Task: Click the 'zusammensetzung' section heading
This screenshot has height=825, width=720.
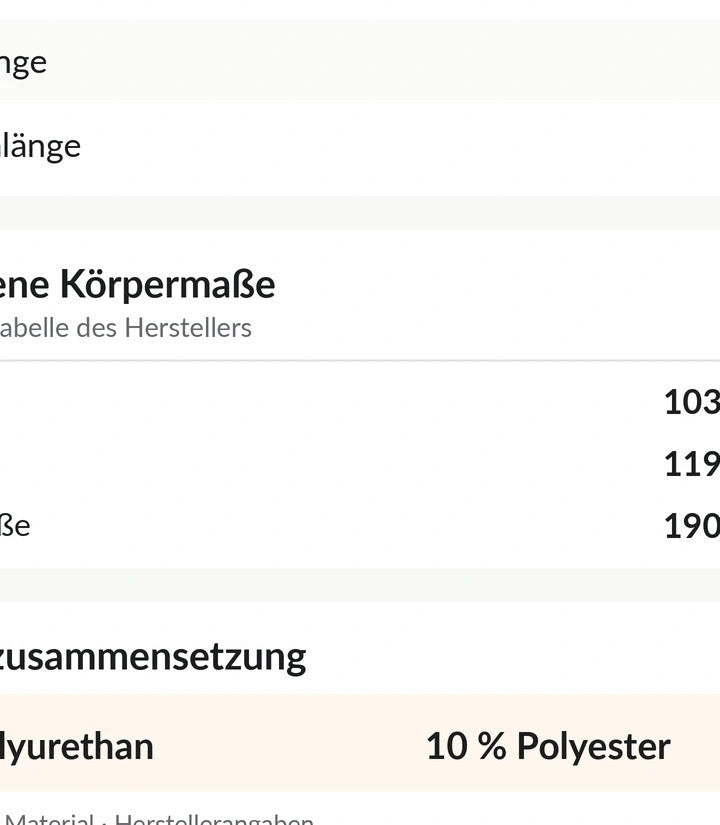Action: coord(153,658)
